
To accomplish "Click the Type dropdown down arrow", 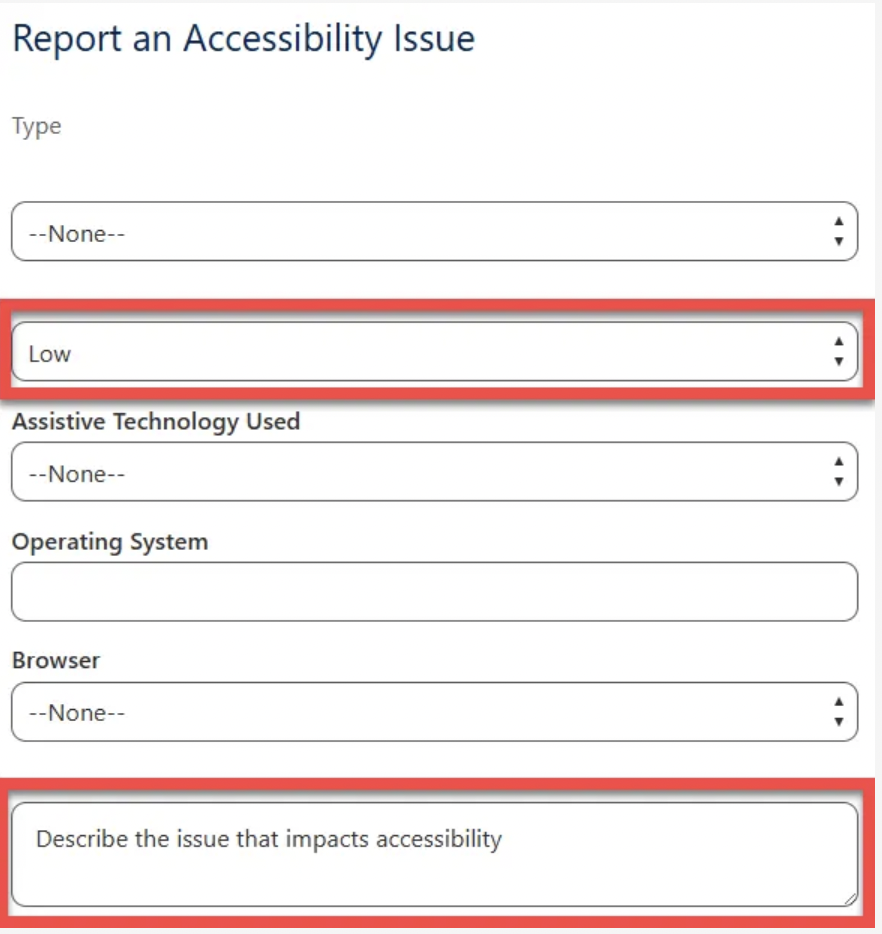I will [x=838, y=240].
